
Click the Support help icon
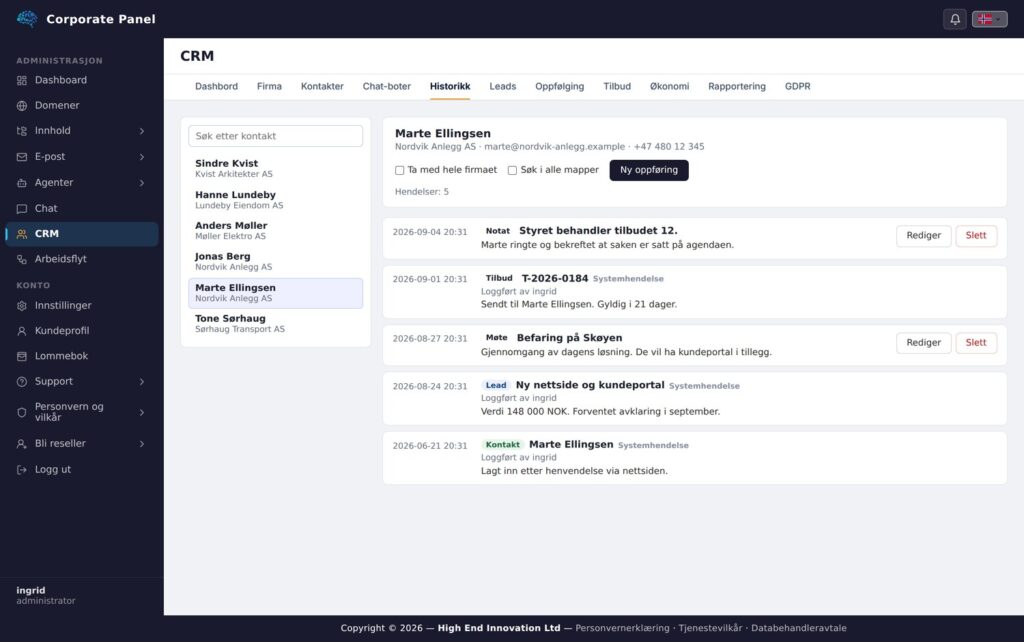[22, 381]
